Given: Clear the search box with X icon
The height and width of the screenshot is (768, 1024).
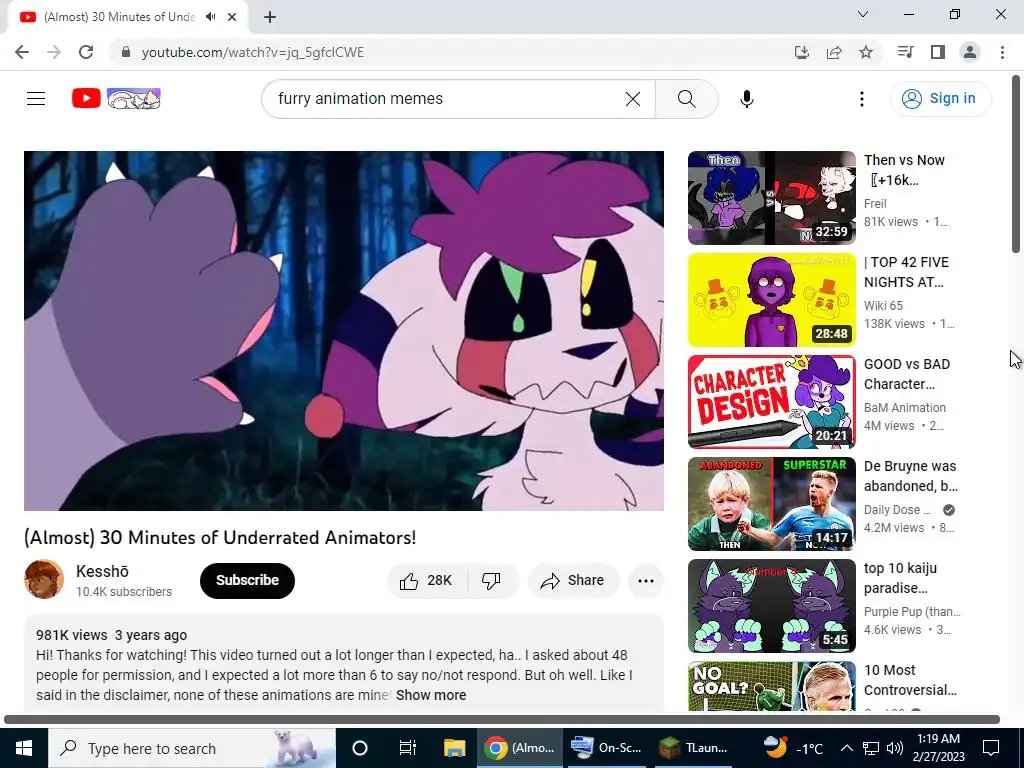Looking at the screenshot, I should point(633,99).
